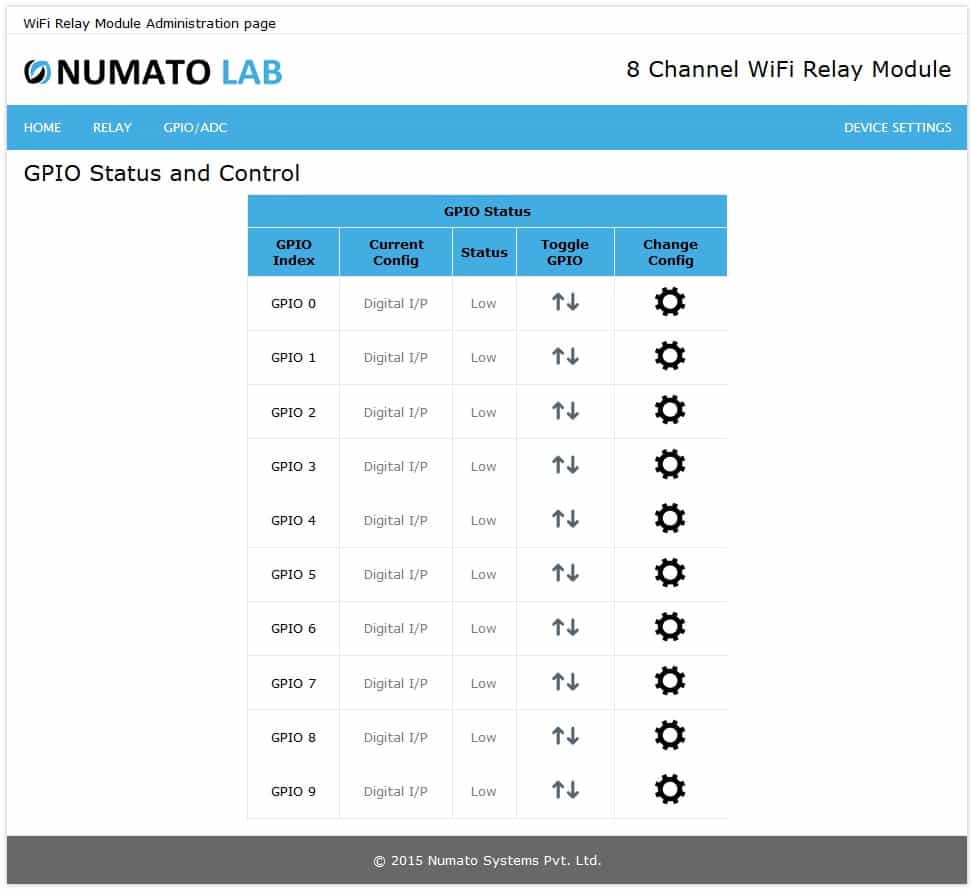
Task: Click the configuration gear for GPIO 9
Action: [x=670, y=789]
